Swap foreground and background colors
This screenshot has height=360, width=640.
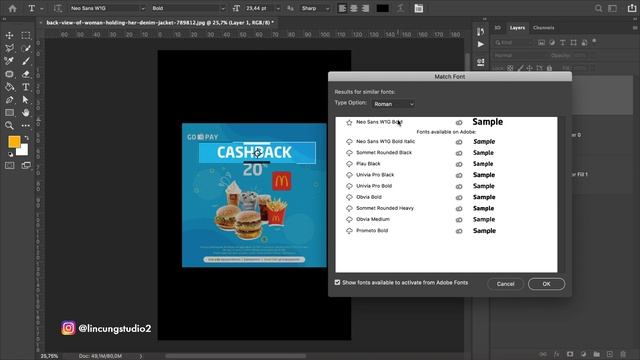click(27, 138)
